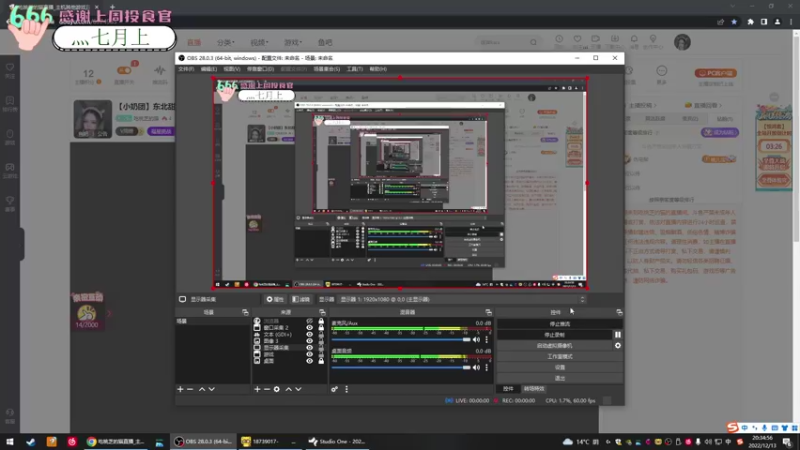Add a new source with Sources panel plus icon

coord(257,389)
